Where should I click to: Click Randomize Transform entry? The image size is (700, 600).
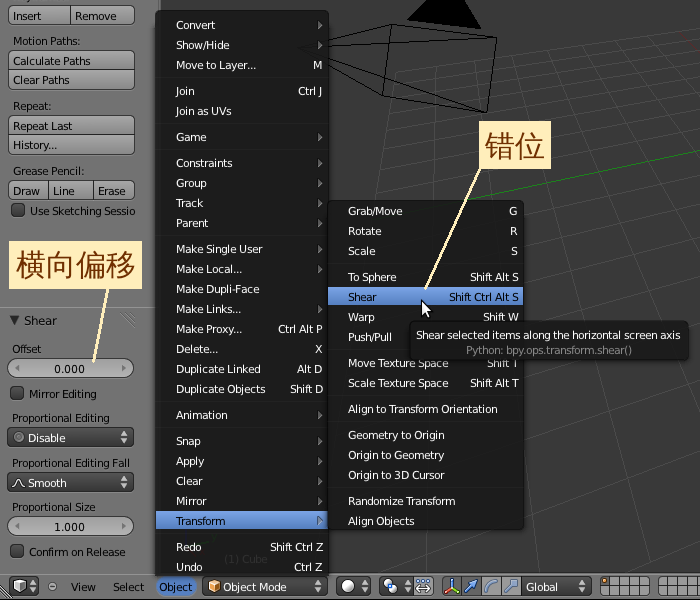425,501
